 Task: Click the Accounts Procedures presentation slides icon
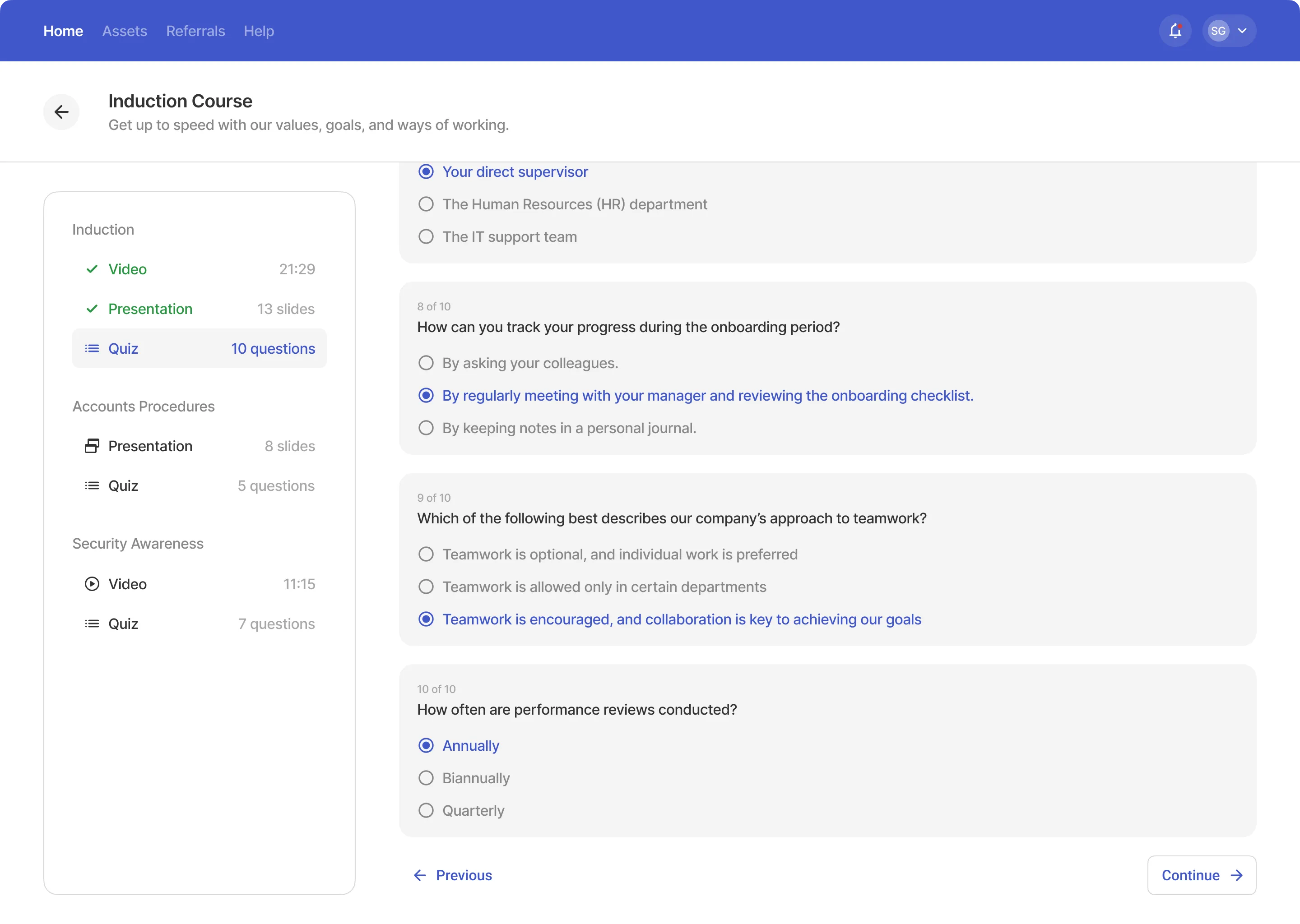92,446
